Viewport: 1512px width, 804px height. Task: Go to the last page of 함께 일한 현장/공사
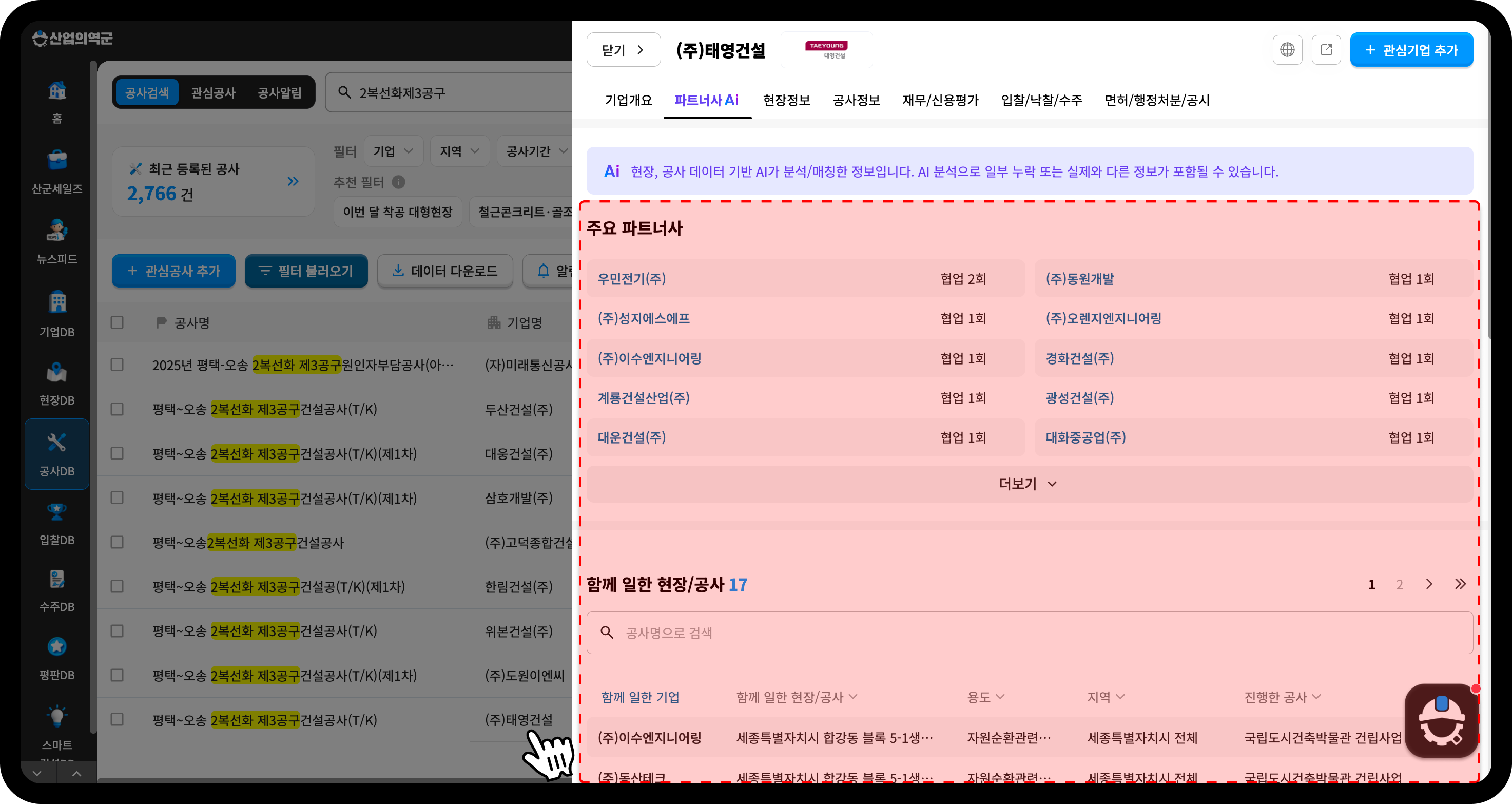coord(1460,584)
